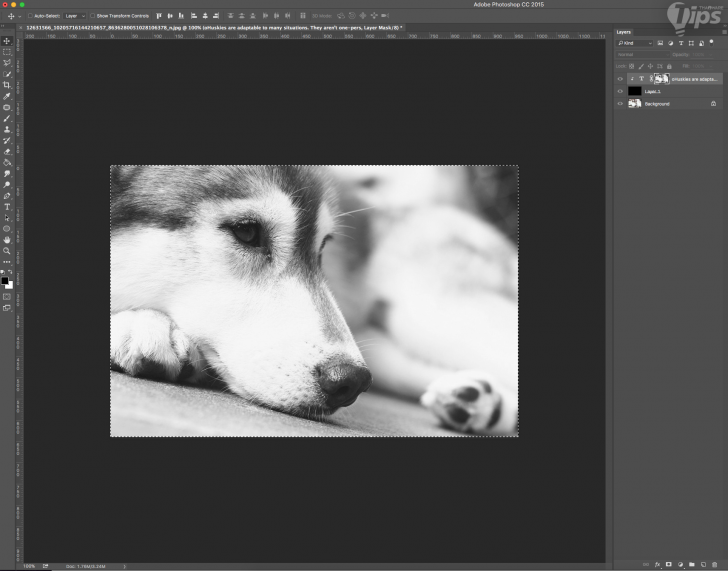Change the screen mode from toolbox bottom
Screen dimensions: 728x571
(x=6, y=308)
